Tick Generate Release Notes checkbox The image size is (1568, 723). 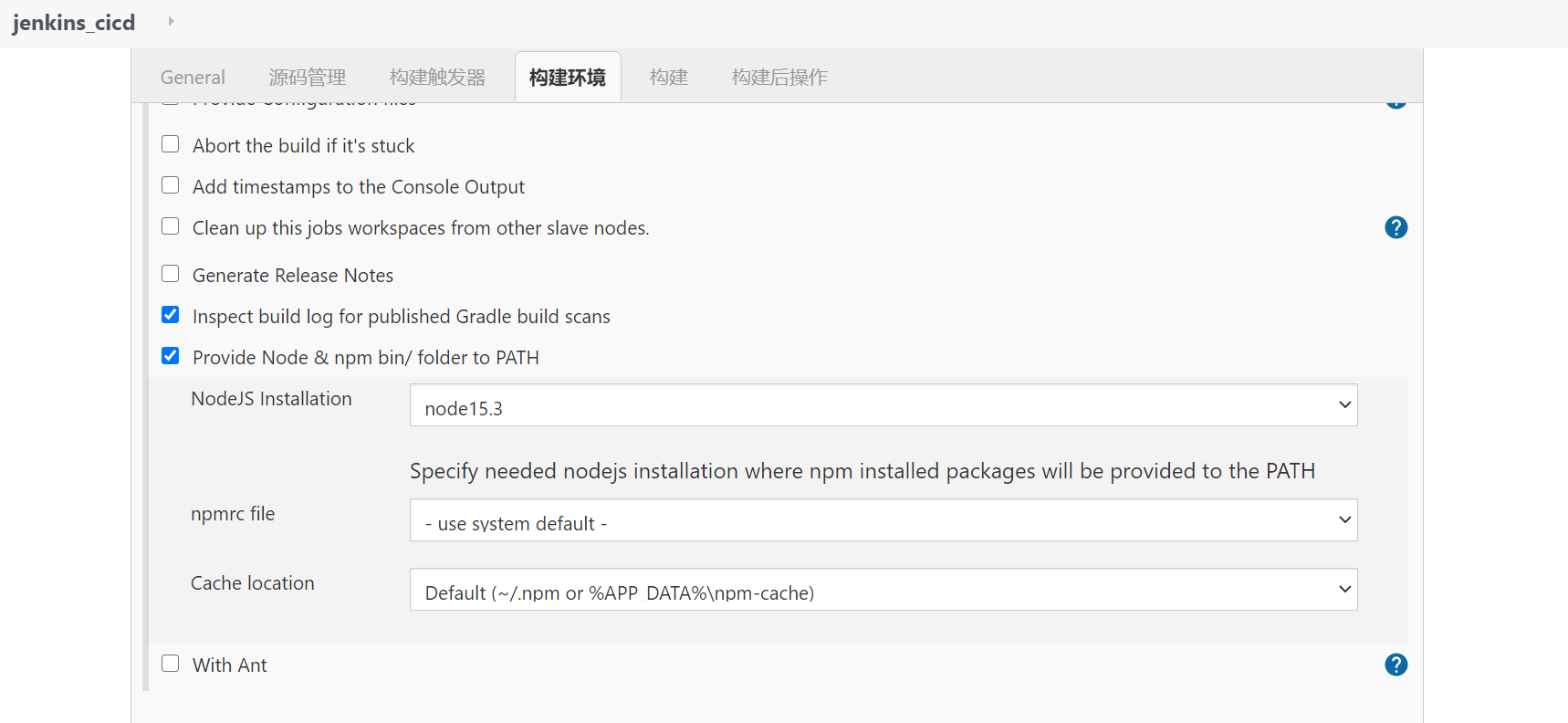[x=171, y=274]
